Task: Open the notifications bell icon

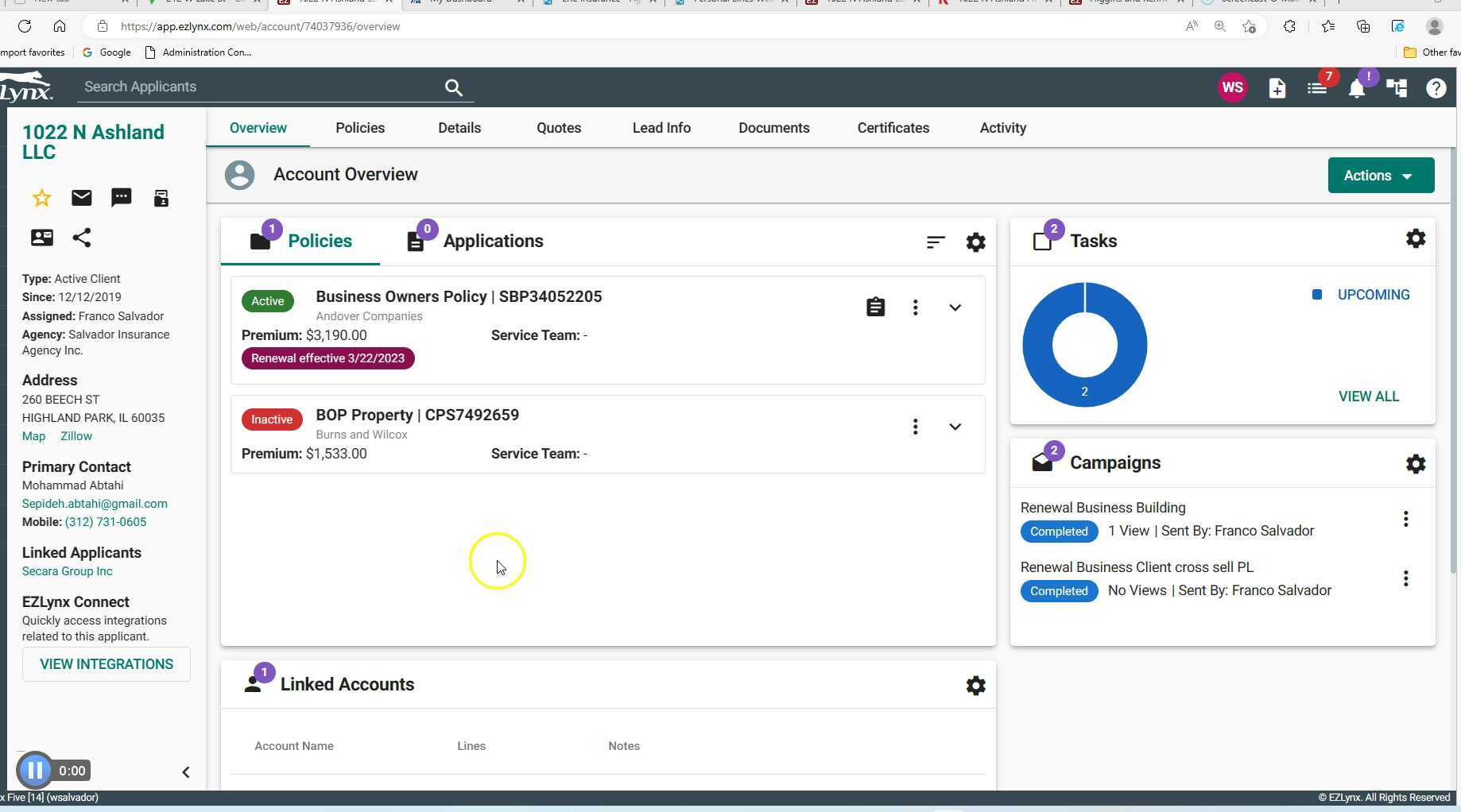Action: (x=1356, y=88)
